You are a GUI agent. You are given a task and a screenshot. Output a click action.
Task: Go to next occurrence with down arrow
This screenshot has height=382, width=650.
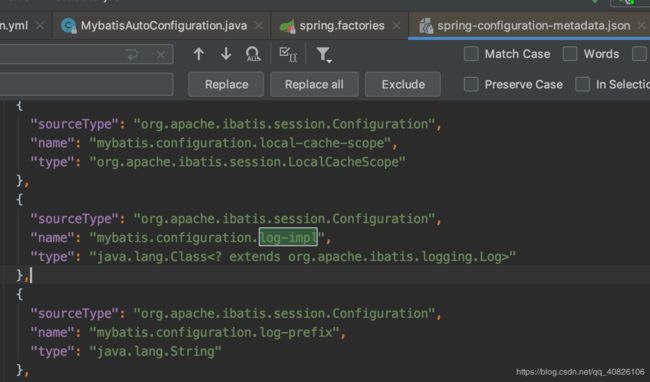226,54
